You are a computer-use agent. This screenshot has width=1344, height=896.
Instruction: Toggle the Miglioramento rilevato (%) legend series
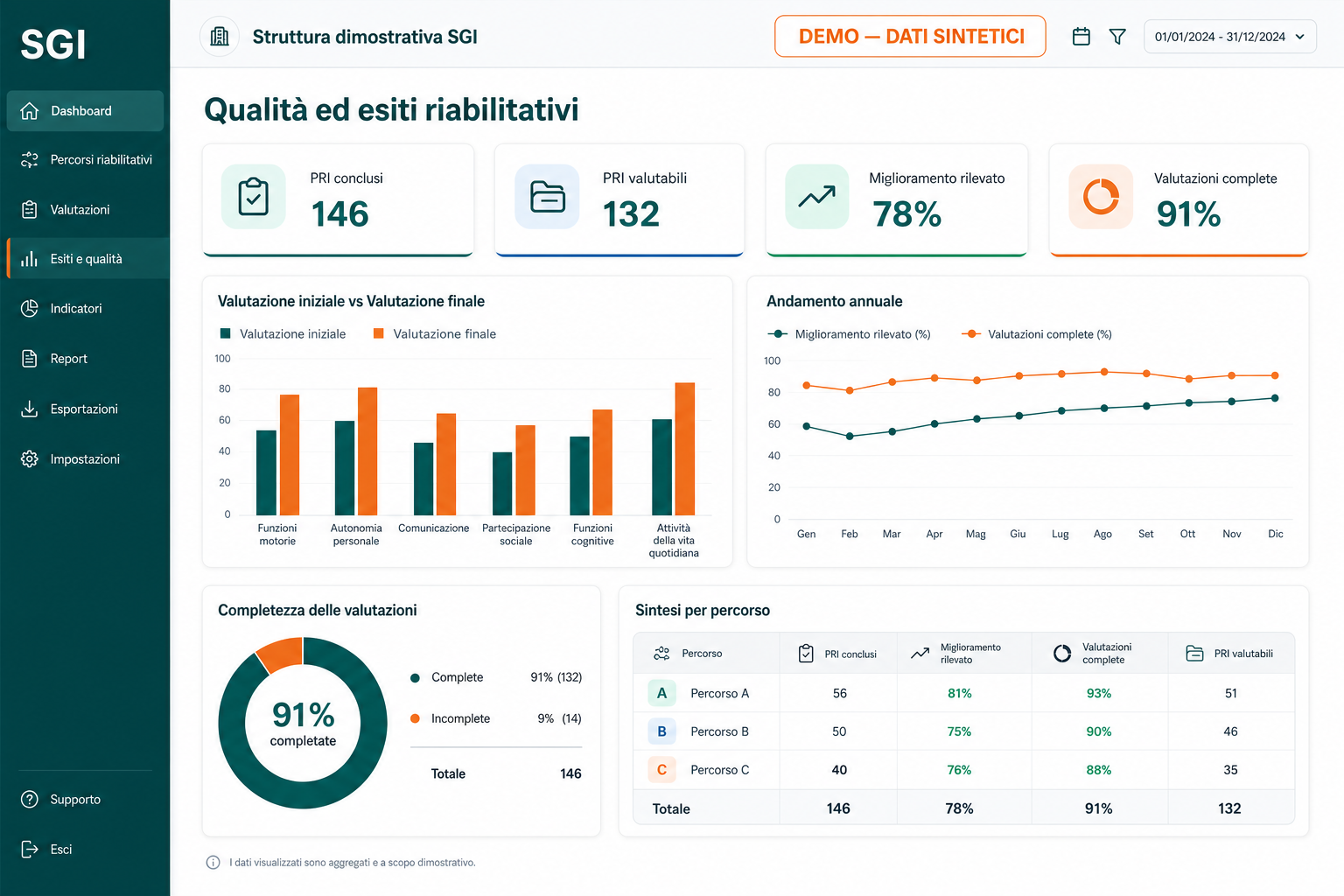click(849, 334)
